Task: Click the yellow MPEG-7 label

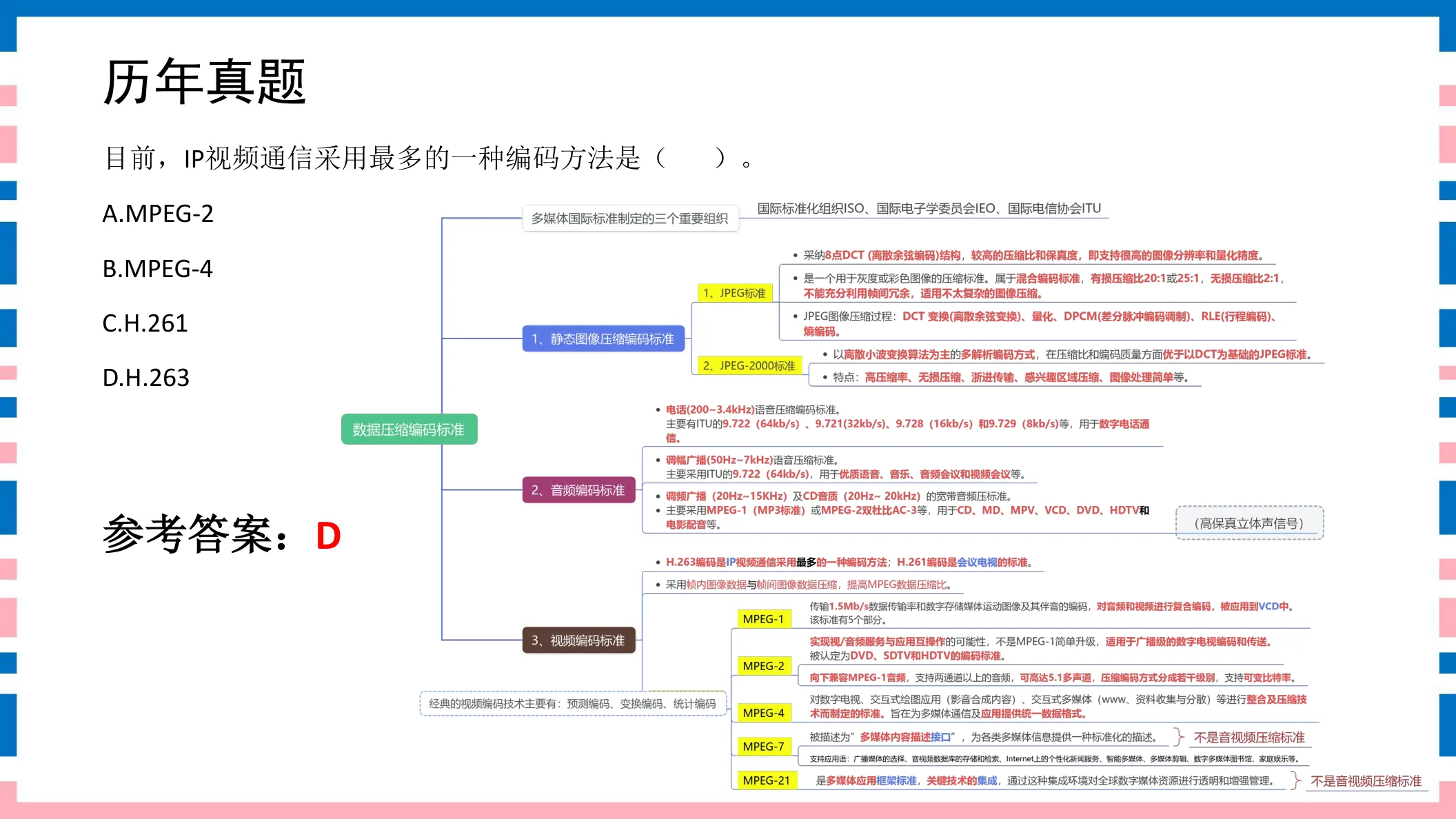Action: pyautogui.click(x=763, y=747)
